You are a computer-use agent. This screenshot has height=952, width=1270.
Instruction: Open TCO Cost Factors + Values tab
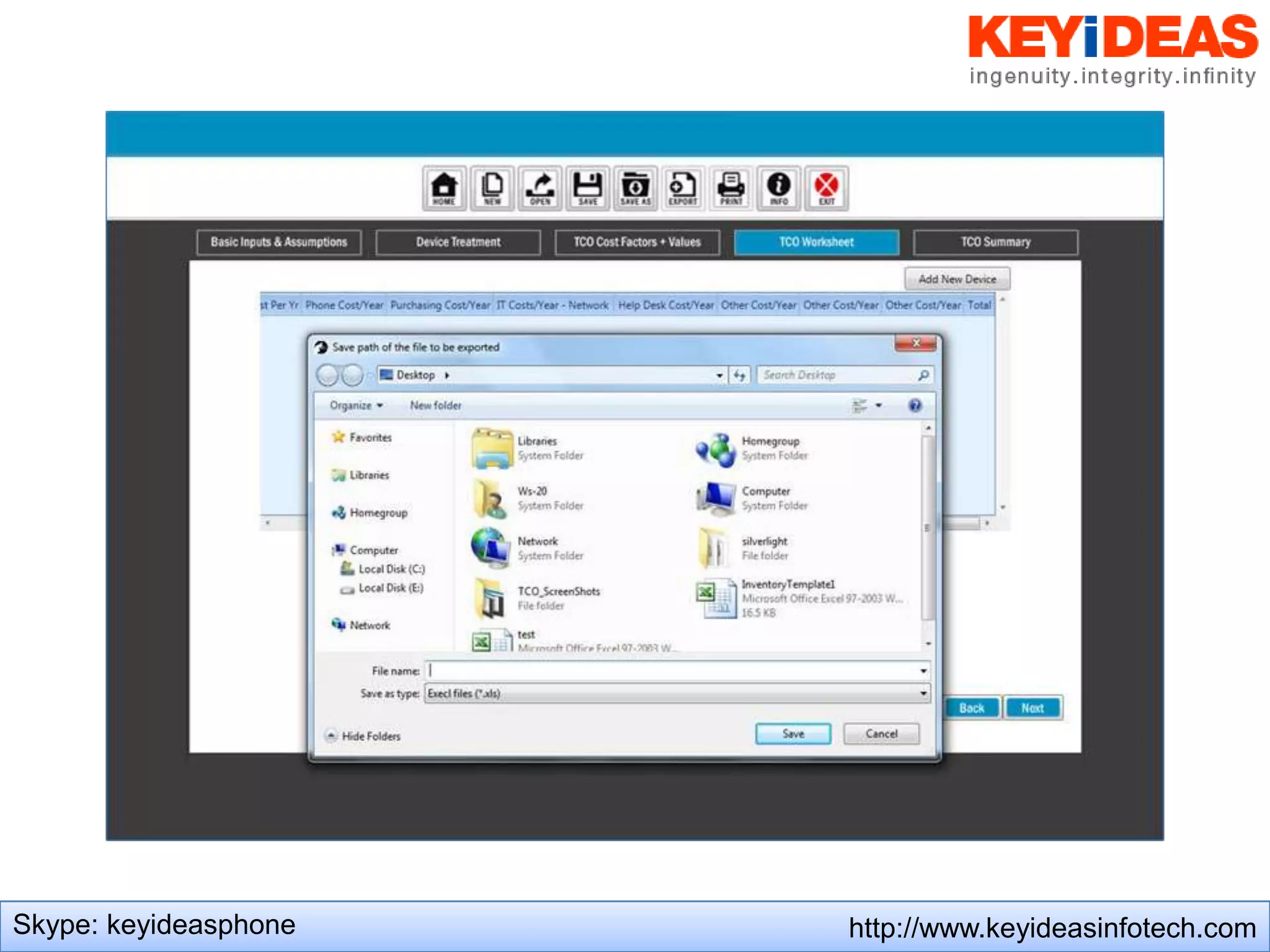point(637,242)
